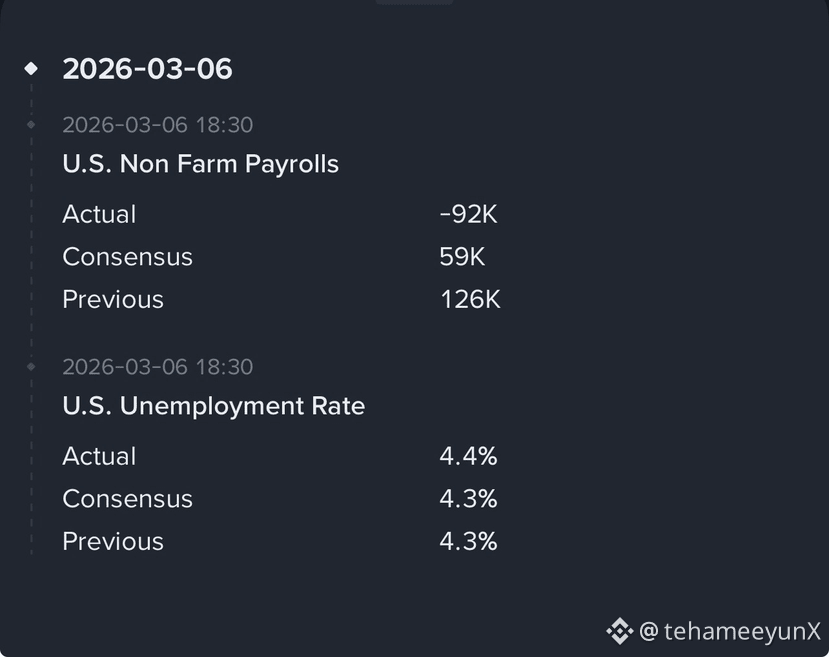Image resolution: width=829 pixels, height=657 pixels.
Task: Click the Actual label under Non Farm Payrolls
Action: [99, 215]
